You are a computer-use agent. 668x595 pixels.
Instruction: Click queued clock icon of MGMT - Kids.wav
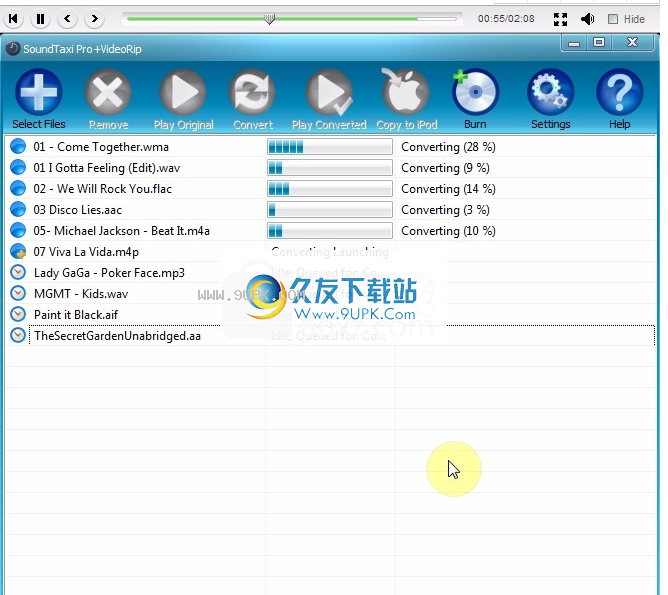click(18, 293)
